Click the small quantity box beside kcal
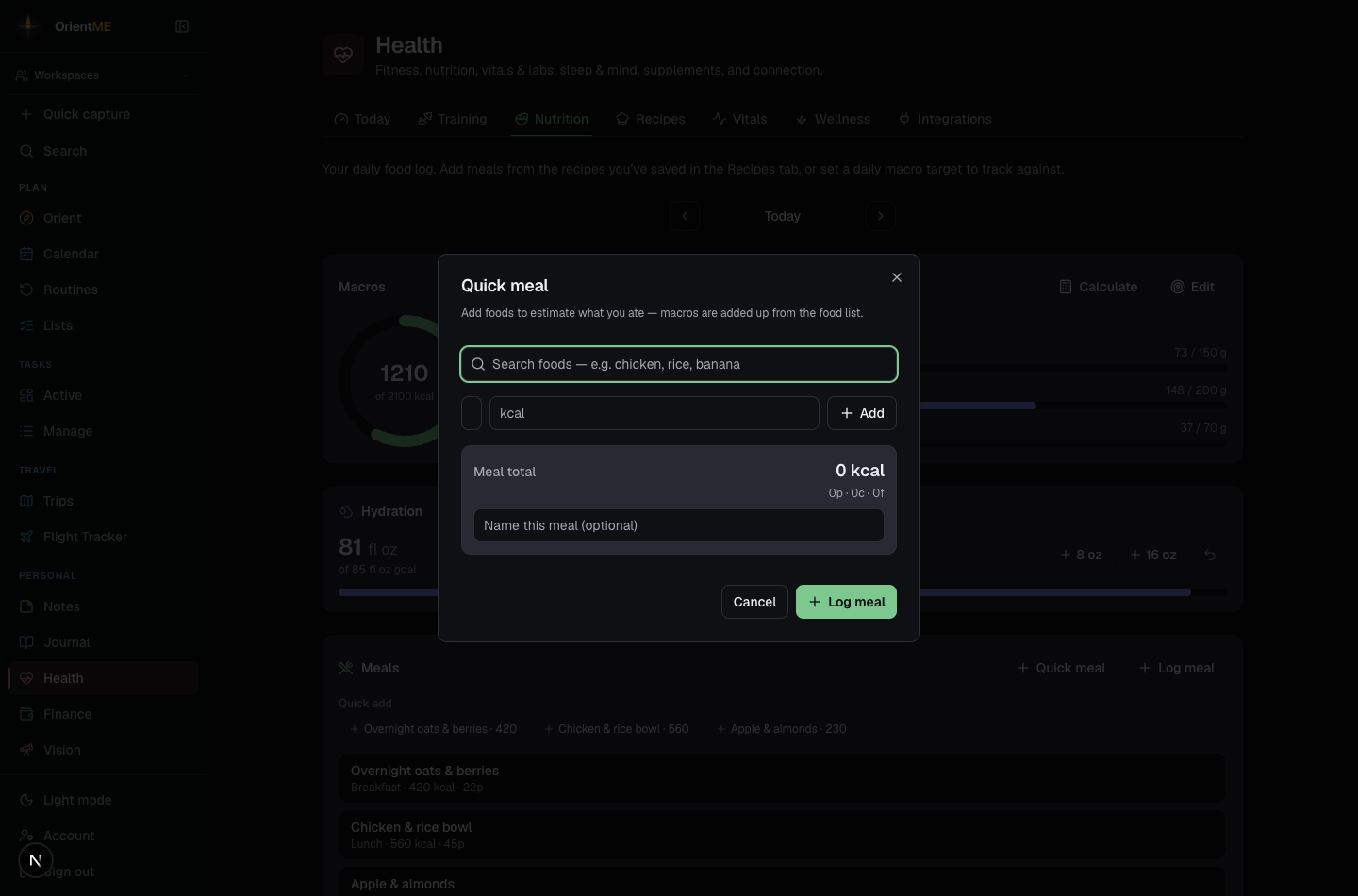 [x=472, y=413]
